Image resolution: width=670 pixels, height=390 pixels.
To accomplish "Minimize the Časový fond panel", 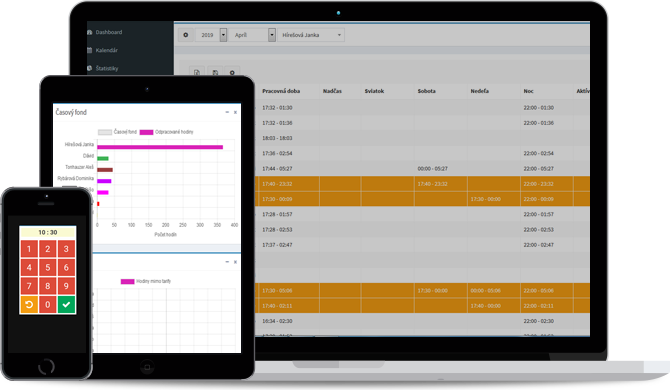I will coord(227,112).
